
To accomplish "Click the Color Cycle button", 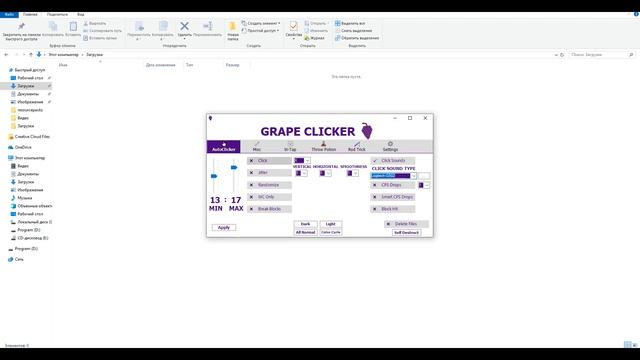I will click(x=331, y=232).
